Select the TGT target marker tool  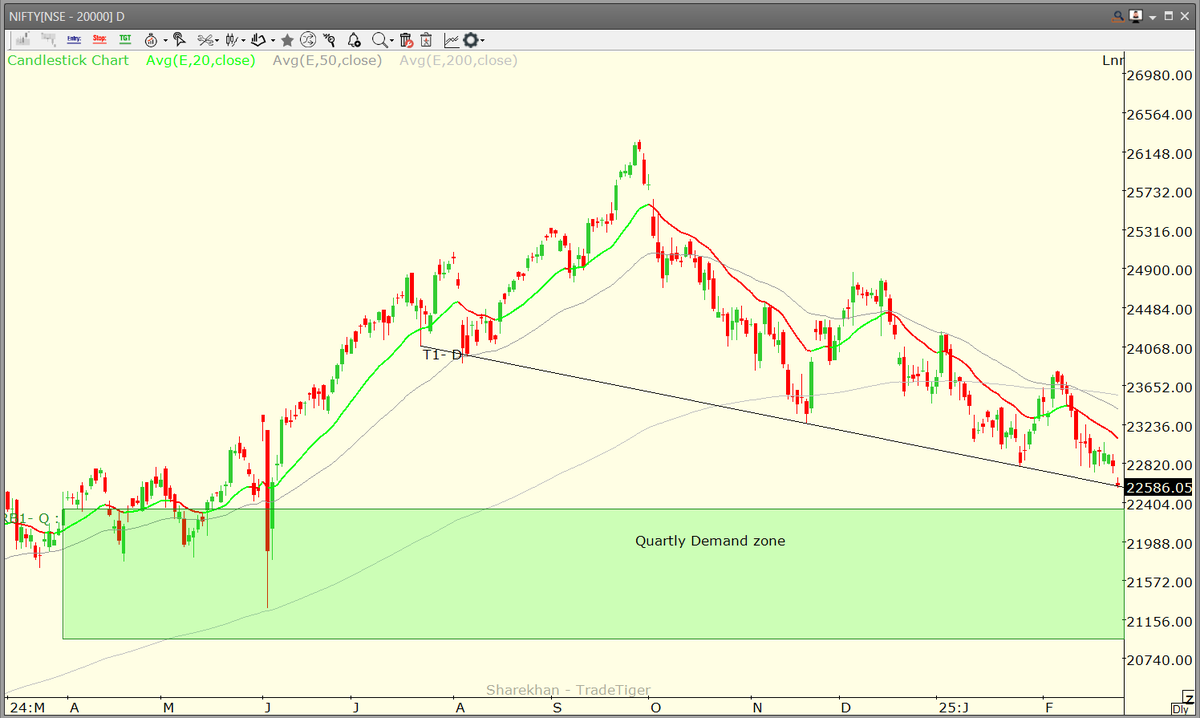[125, 39]
